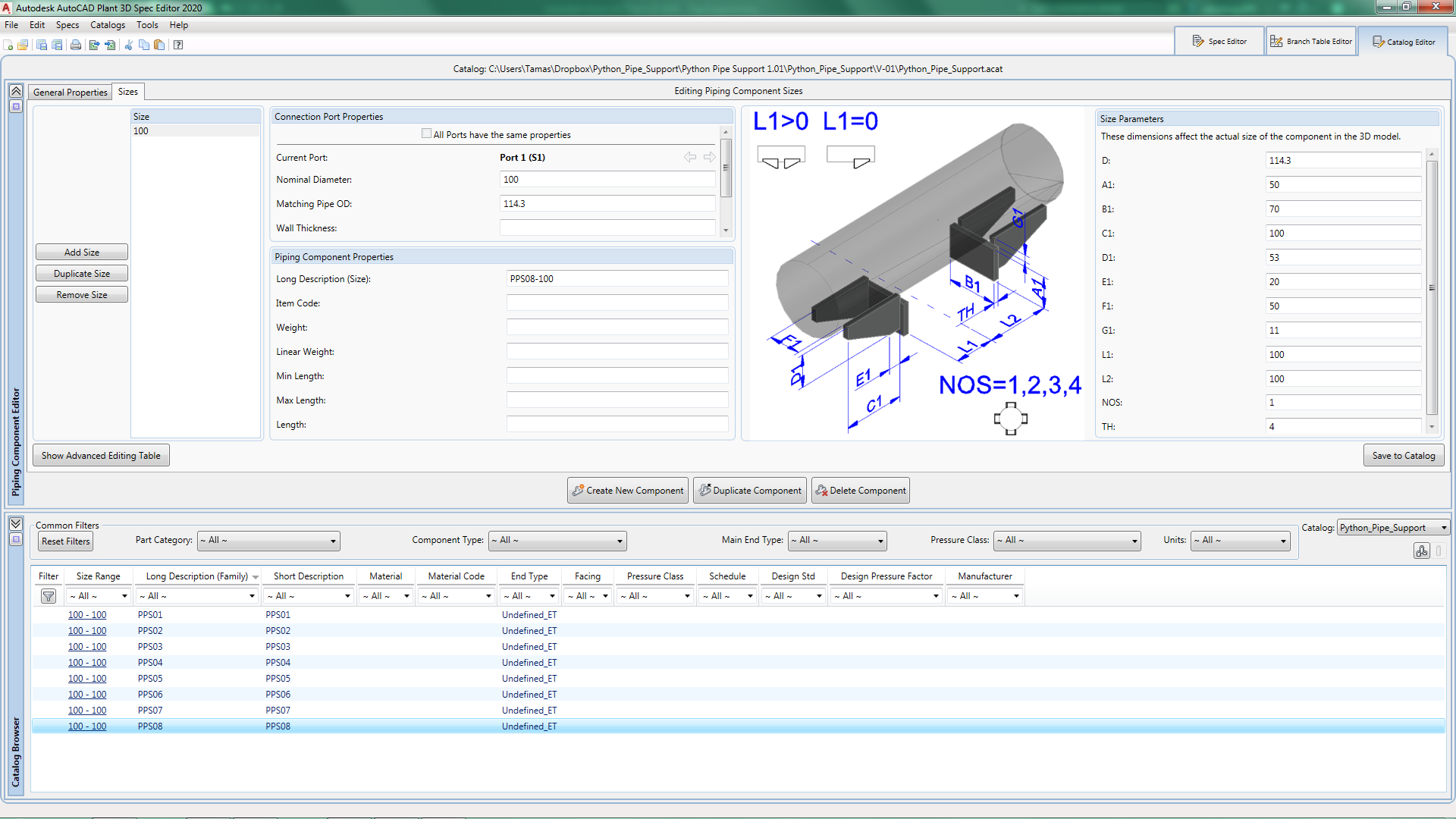Open the Catalogs menu
The height and width of the screenshot is (819, 1456).
pos(108,25)
